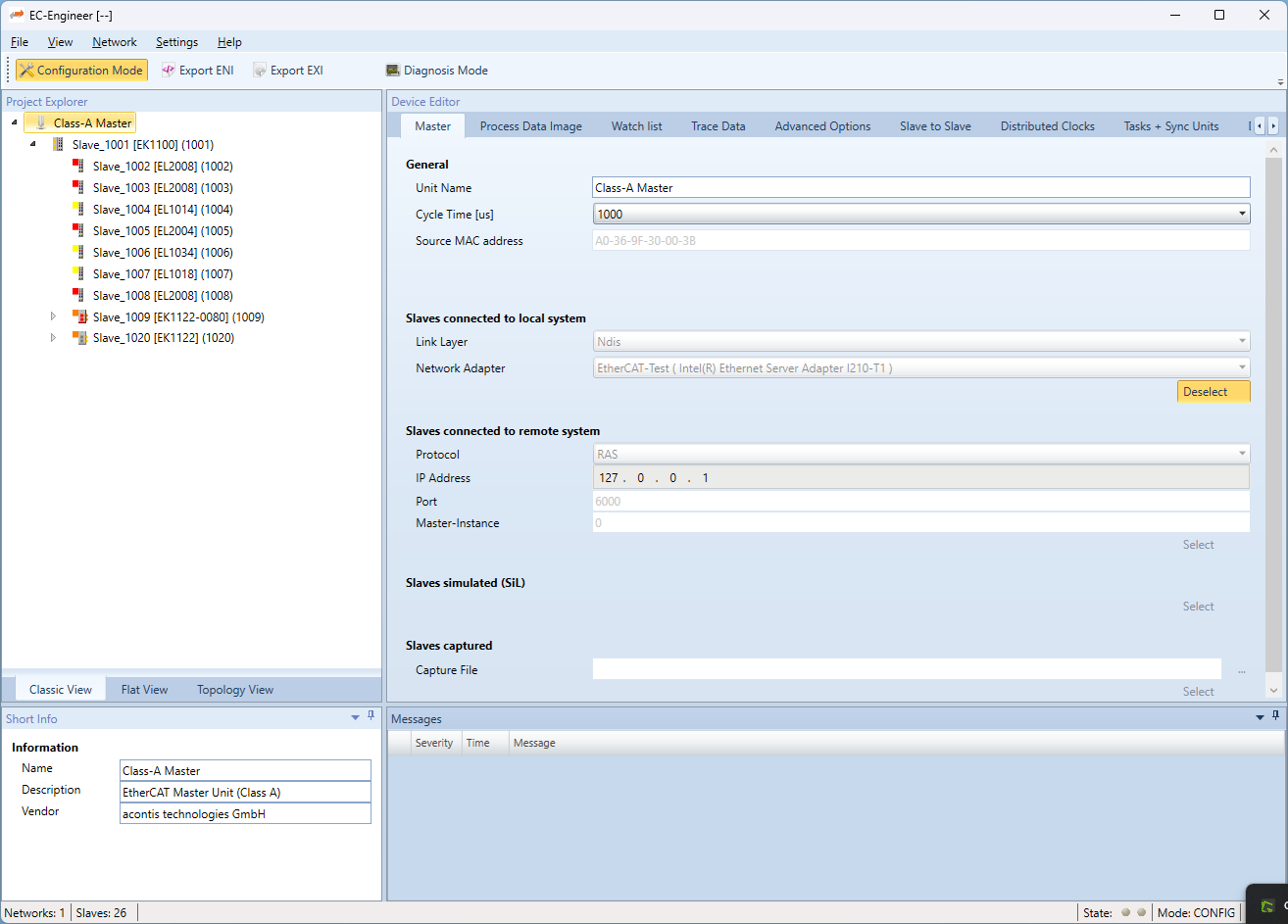Click the Deselect button

[1214, 392]
